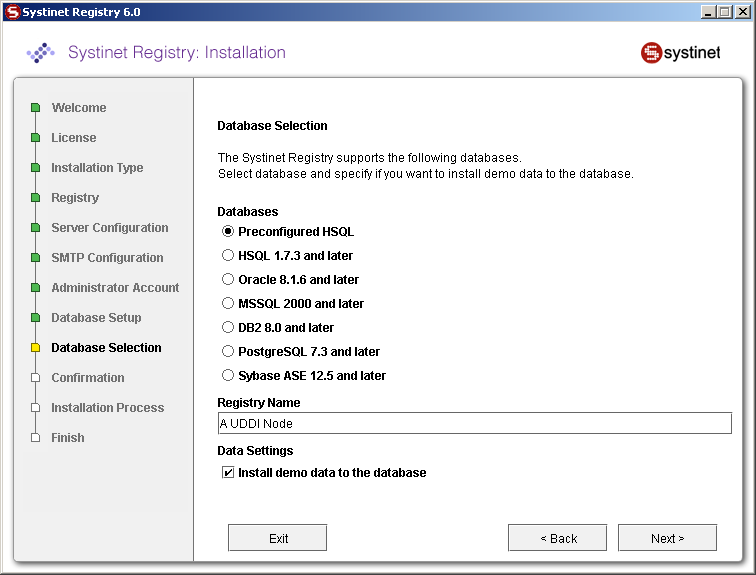Image resolution: width=756 pixels, height=575 pixels.
Task: Click the Systinet Registry: Installation title
Action: [x=177, y=52]
